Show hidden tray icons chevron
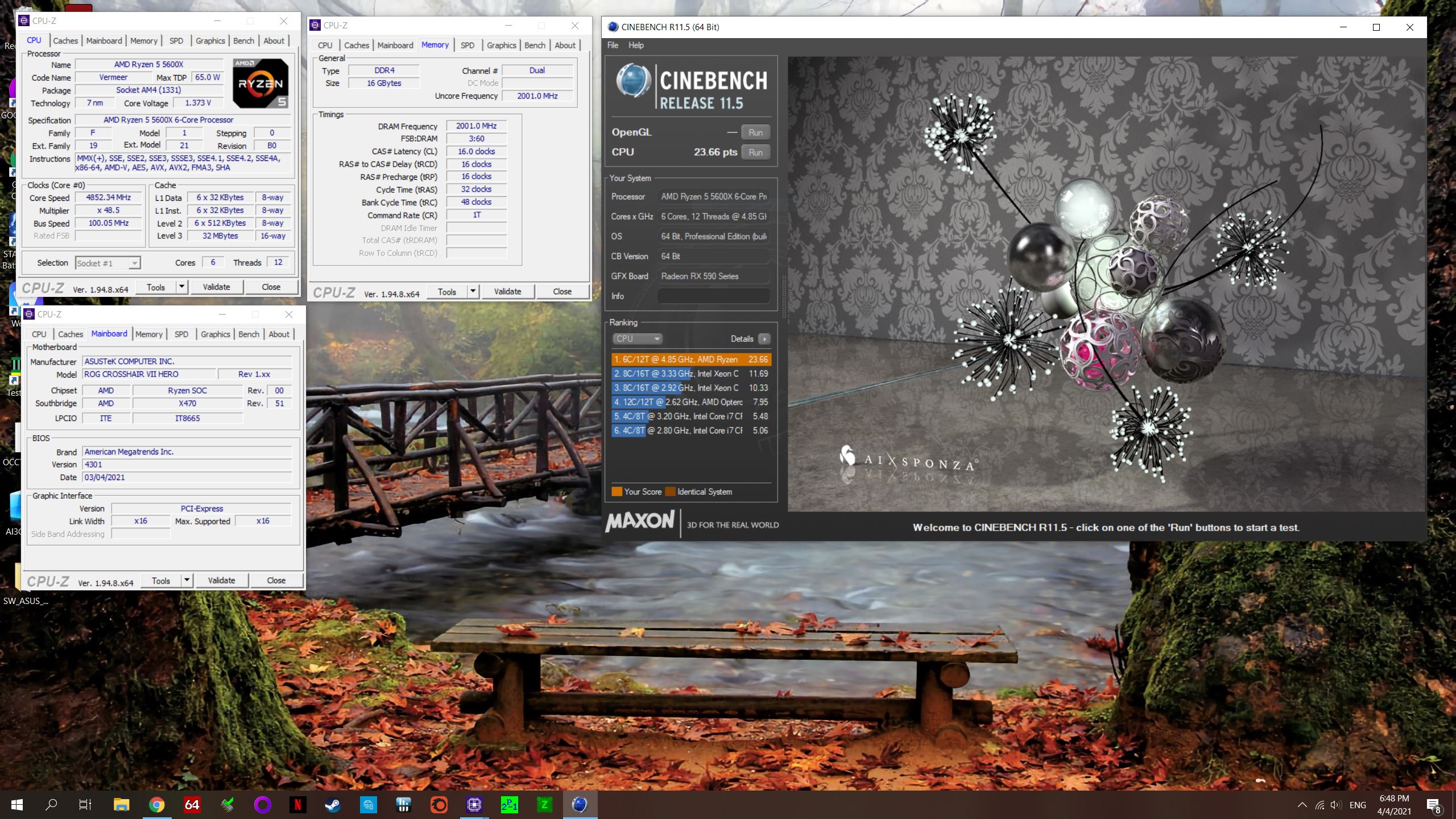 pos(1302,805)
